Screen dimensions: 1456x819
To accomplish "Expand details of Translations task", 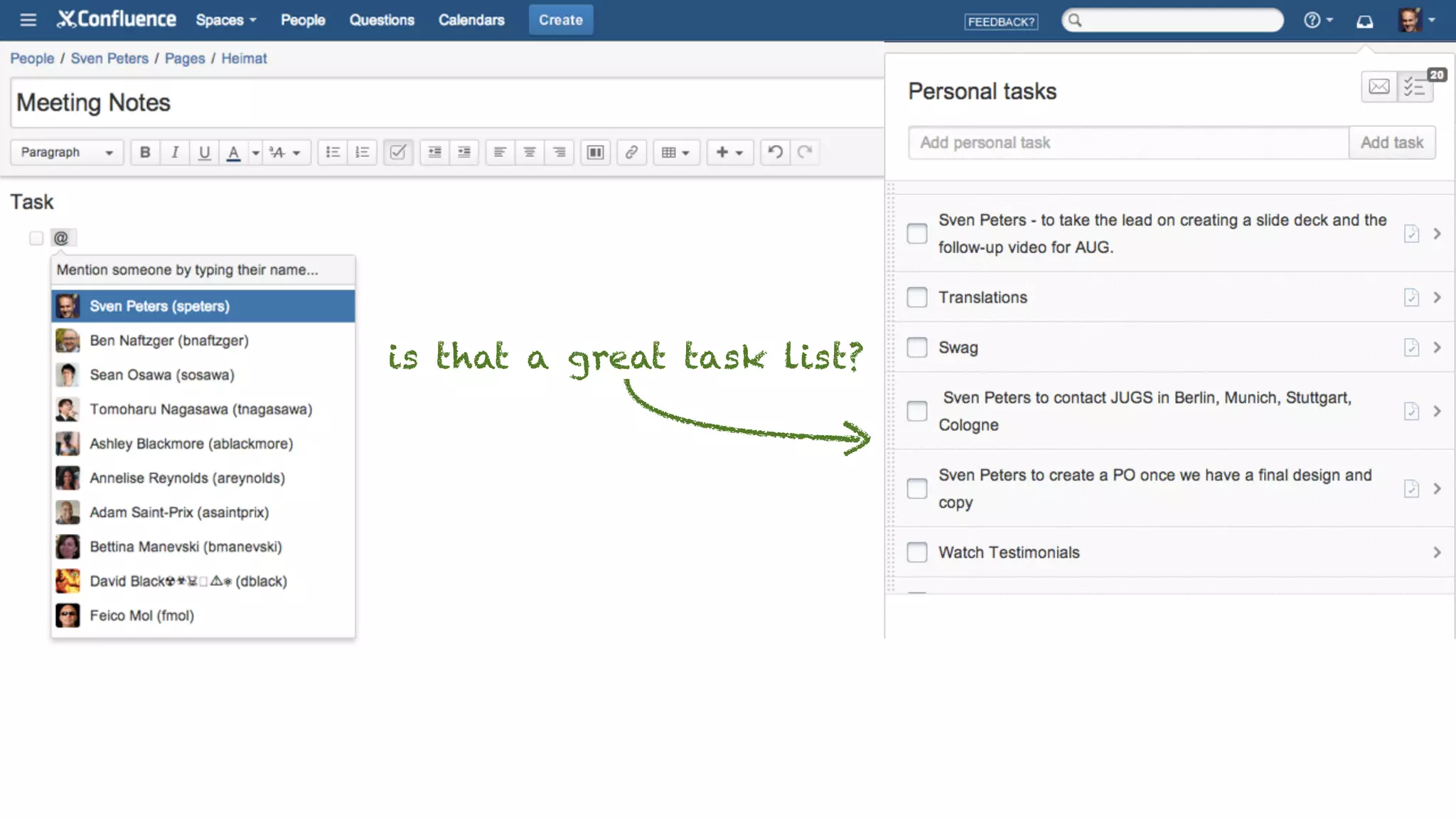I will click(1437, 297).
